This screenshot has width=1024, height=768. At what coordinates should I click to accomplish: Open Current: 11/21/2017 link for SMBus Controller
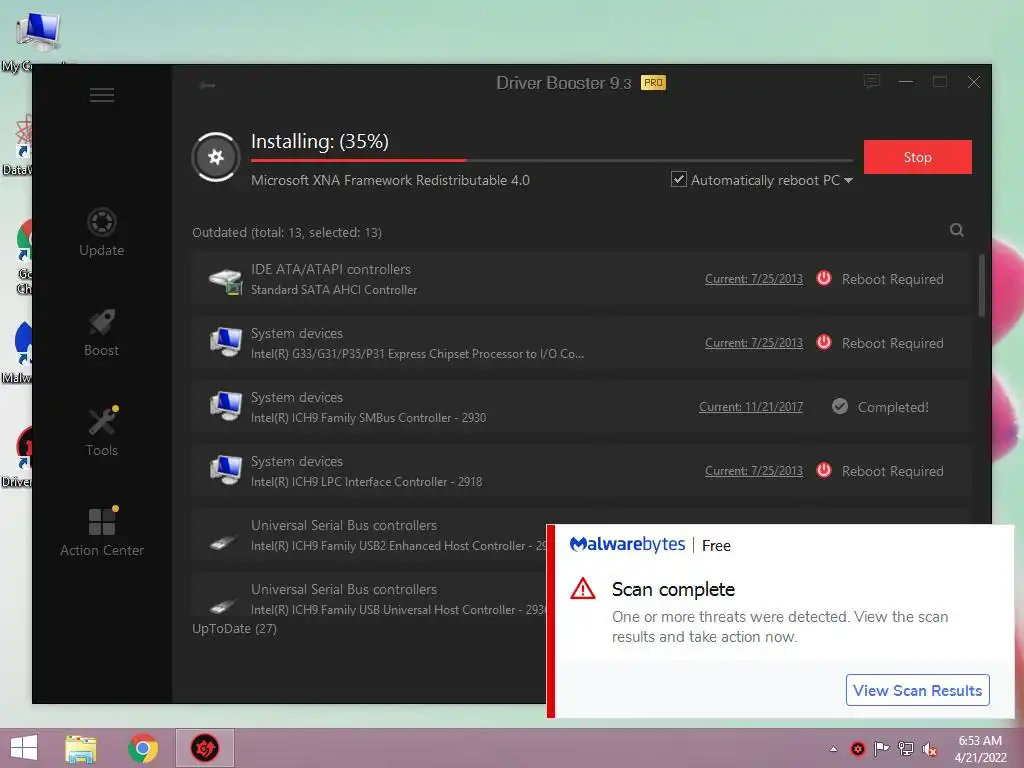[x=751, y=407]
